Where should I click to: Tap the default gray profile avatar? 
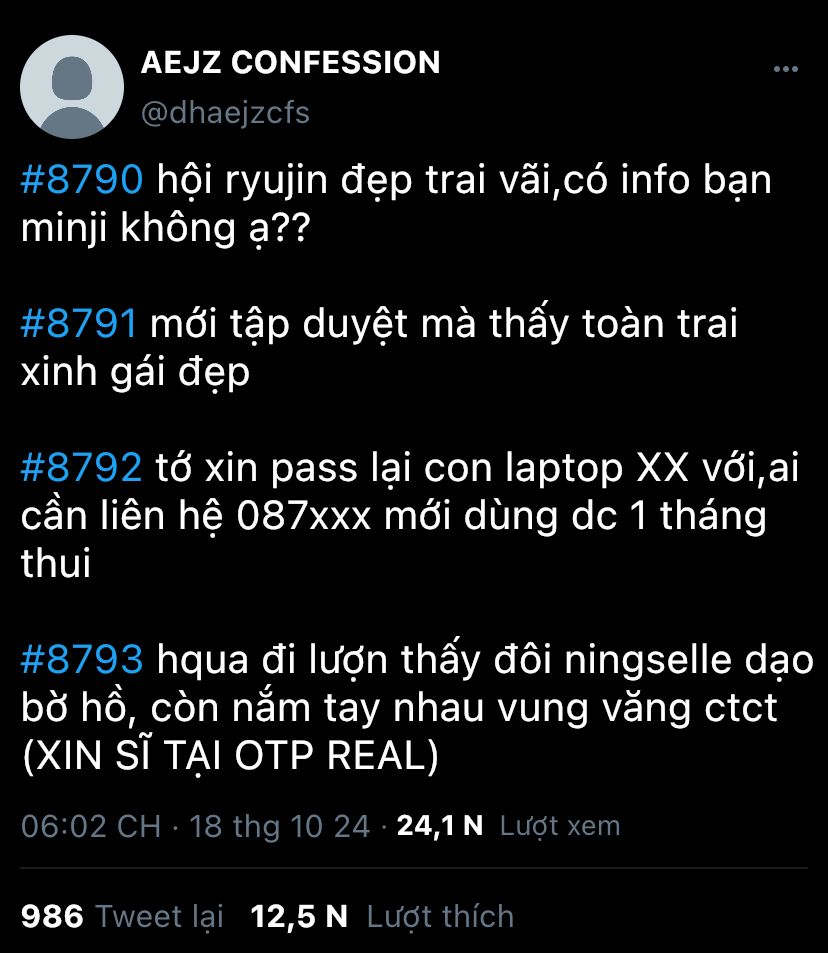tap(72, 87)
